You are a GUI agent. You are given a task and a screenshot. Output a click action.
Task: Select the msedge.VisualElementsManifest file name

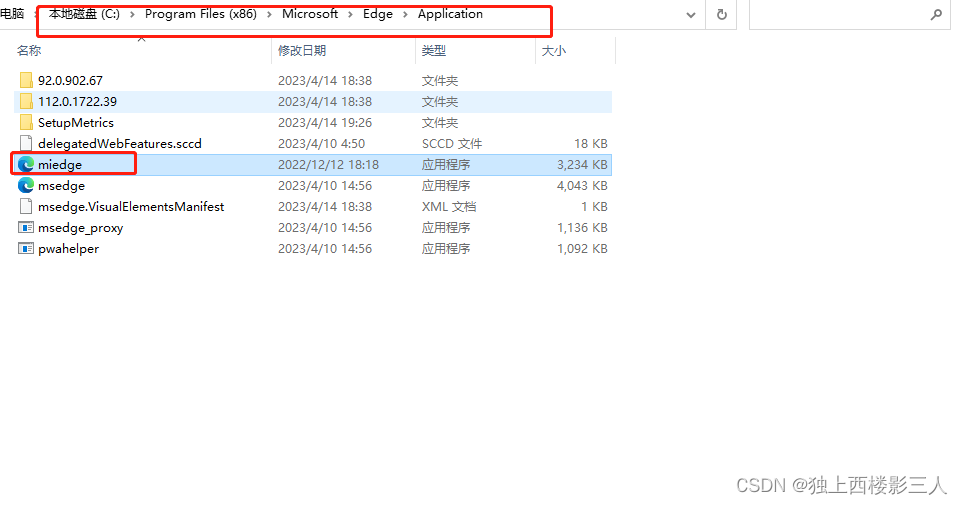pos(131,206)
